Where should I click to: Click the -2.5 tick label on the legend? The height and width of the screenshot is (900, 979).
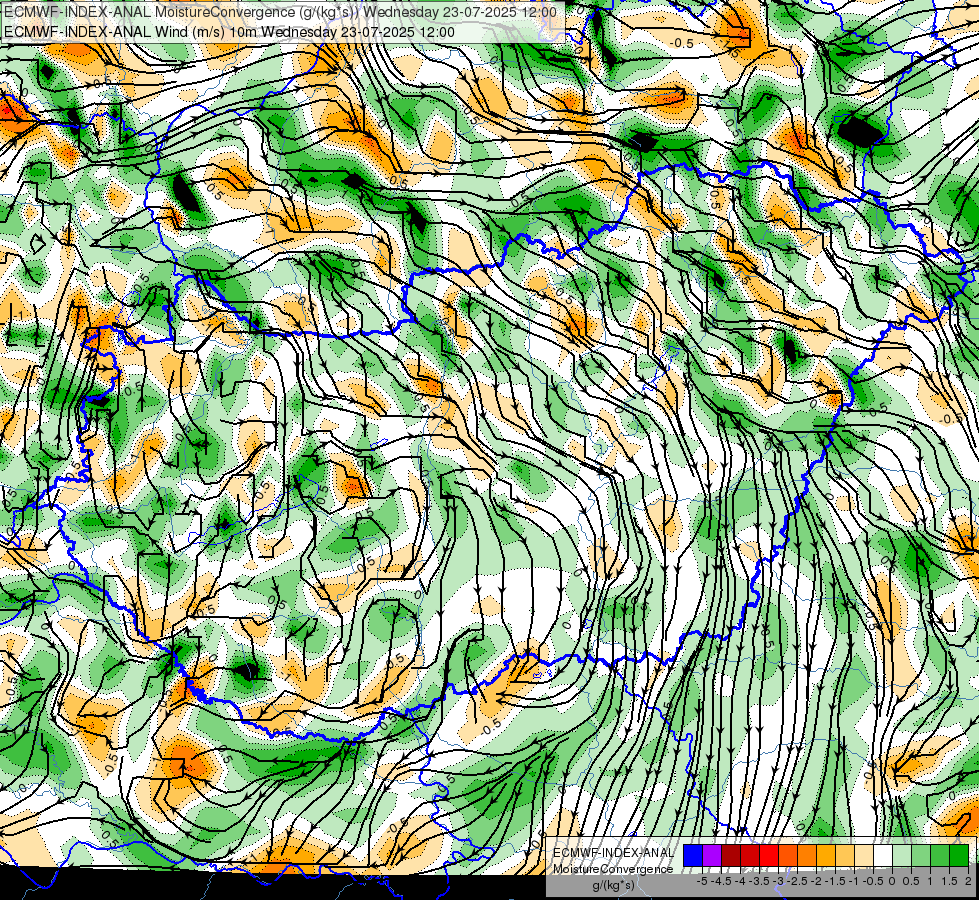pos(797,881)
